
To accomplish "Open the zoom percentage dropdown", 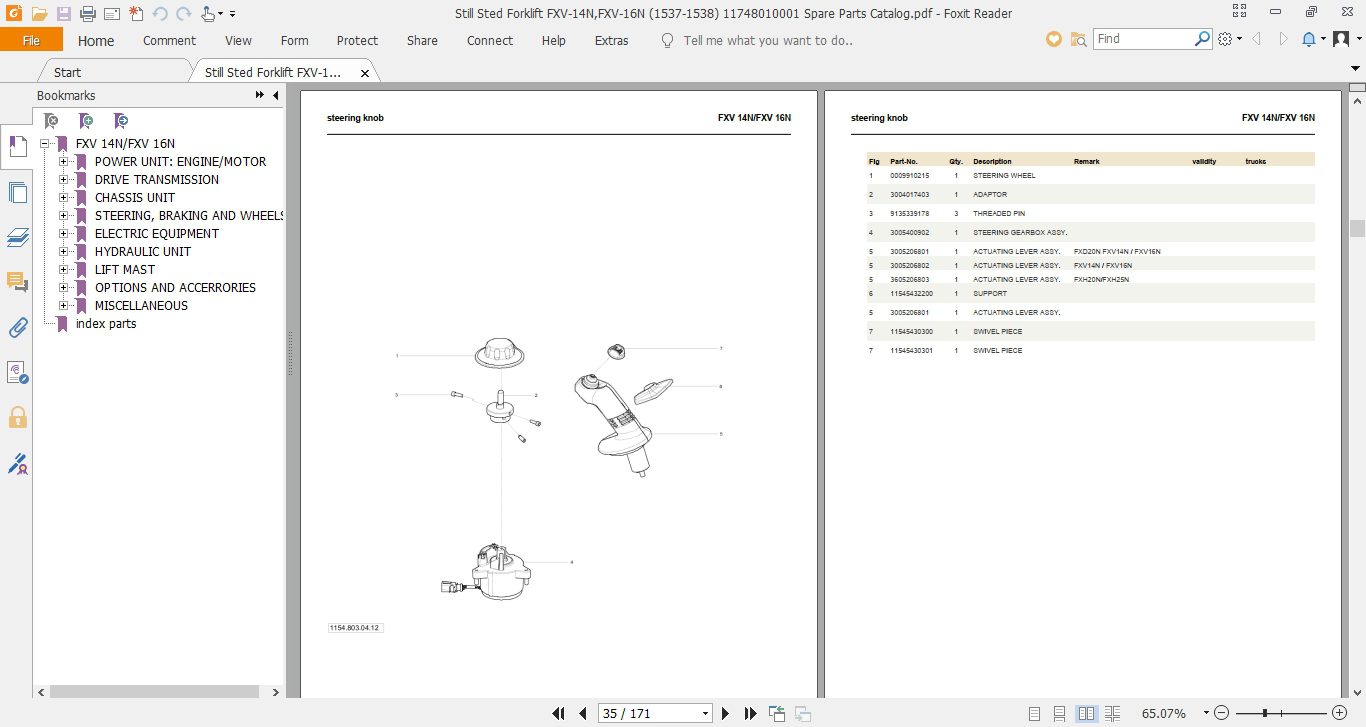I will point(1206,713).
